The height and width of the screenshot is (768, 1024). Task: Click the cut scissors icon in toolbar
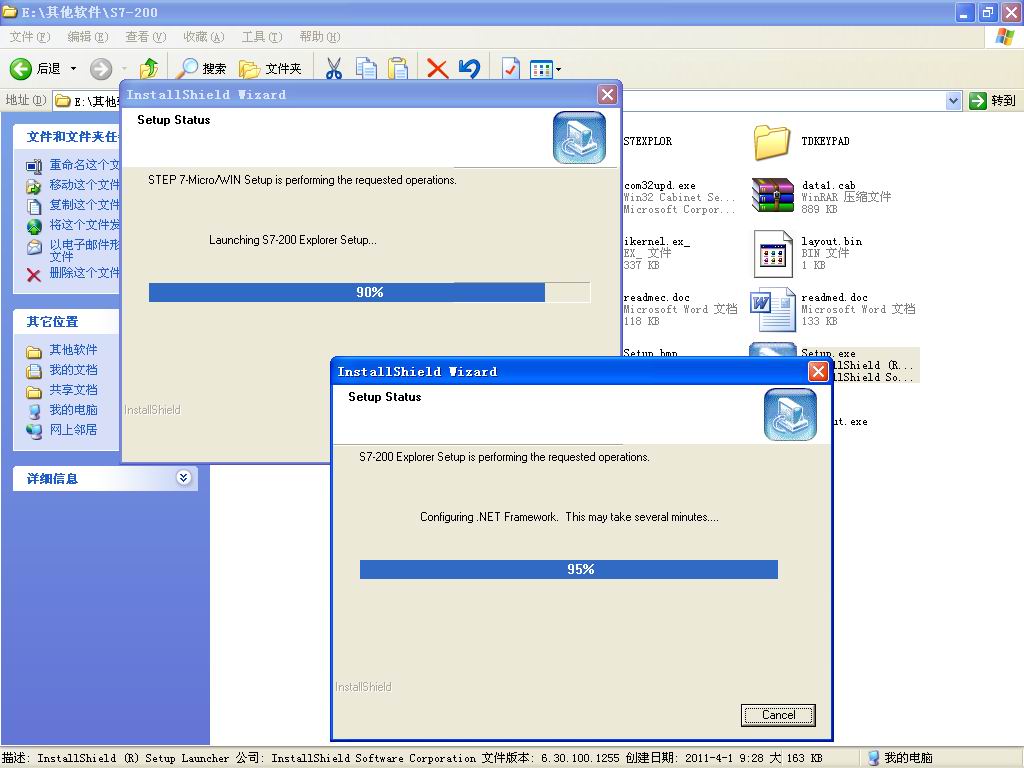334,68
